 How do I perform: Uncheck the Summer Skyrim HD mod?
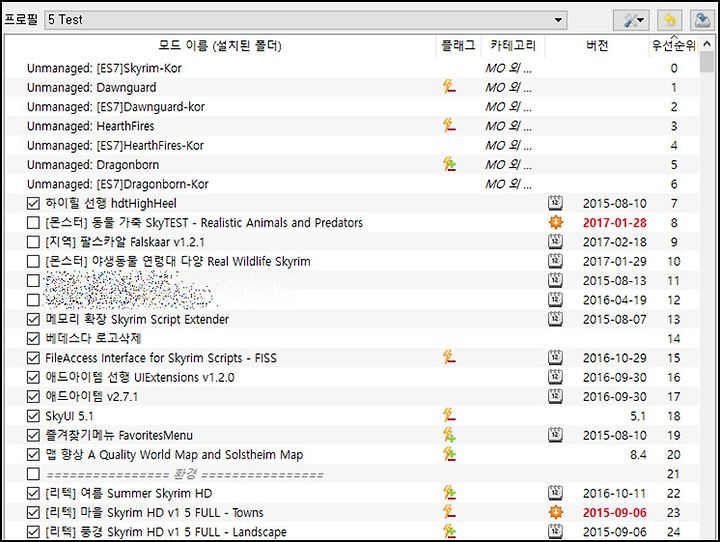pos(33,493)
